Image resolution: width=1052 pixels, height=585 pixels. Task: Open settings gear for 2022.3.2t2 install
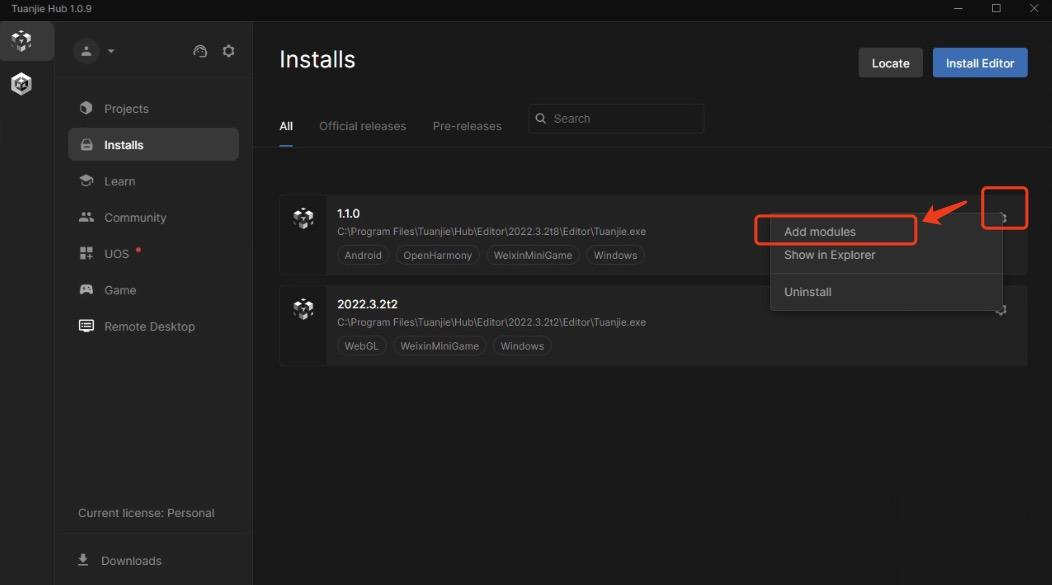point(1001,310)
